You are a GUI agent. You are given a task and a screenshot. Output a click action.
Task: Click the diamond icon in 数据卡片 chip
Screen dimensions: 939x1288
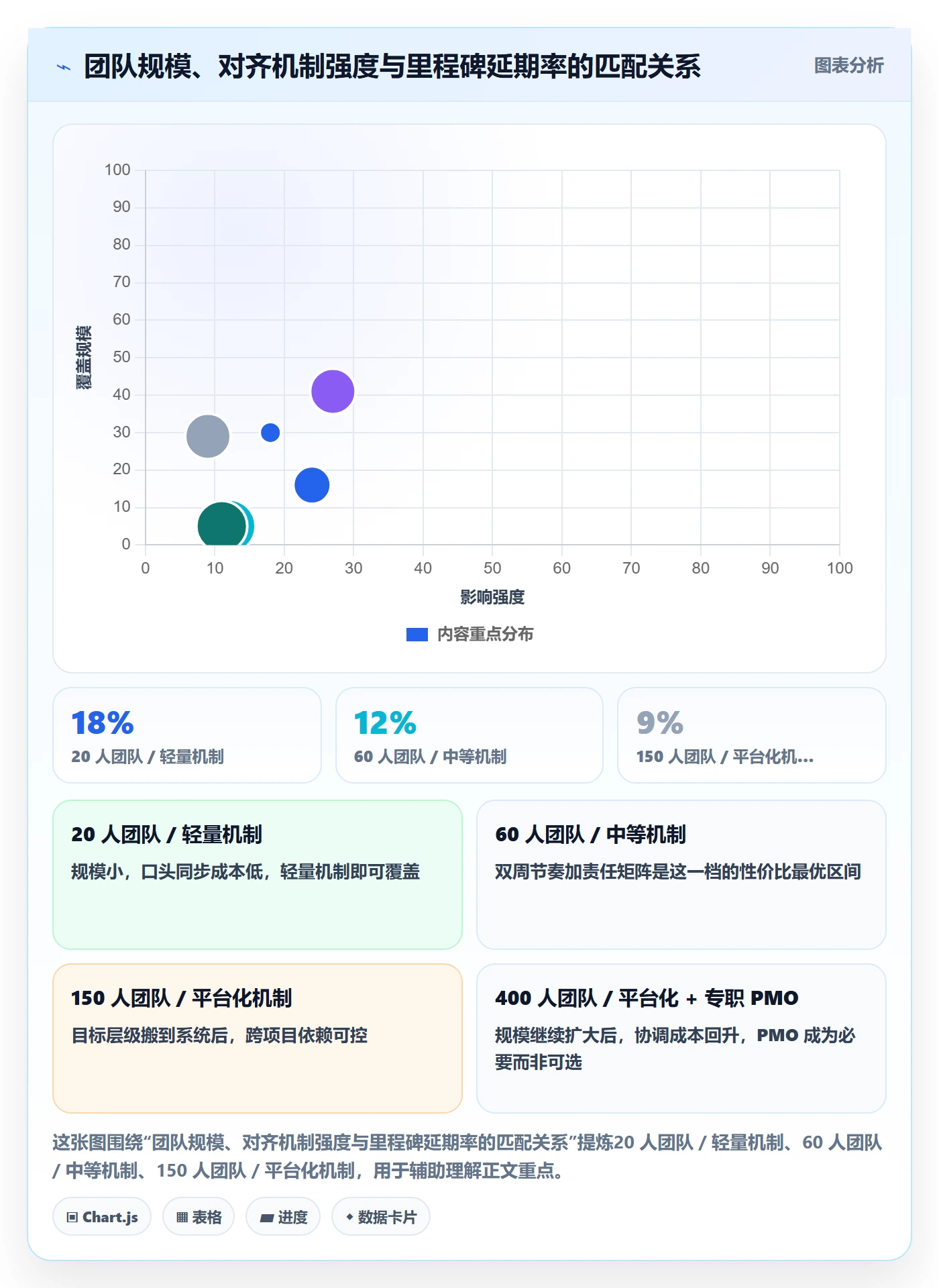point(349,1217)
